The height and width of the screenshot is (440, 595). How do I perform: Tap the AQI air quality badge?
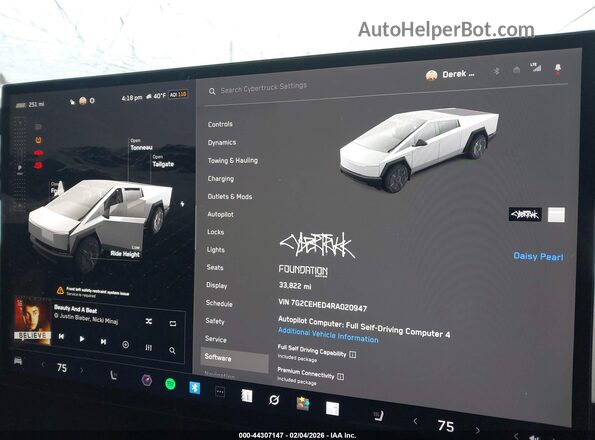coord(178,94)
